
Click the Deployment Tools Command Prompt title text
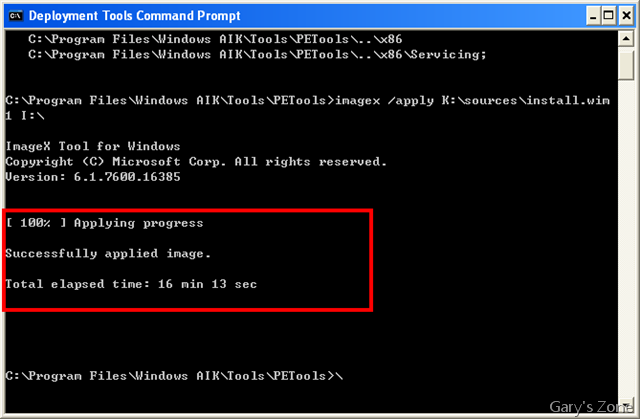134,16
